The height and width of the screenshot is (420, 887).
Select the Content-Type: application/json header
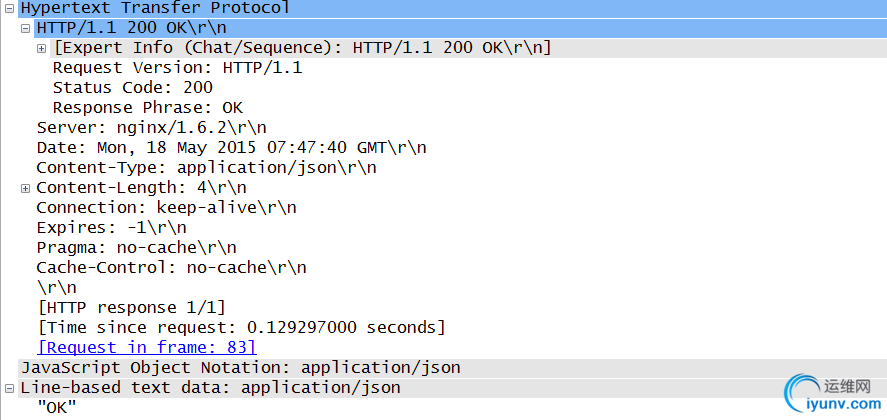(206, 168)
